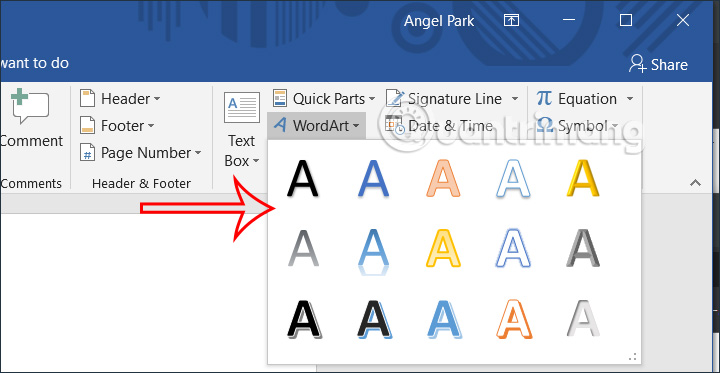Pick the blue fill light shadow WordArt, third row
The width and height of the screenshot is (720, 373).
coord(444,319)
